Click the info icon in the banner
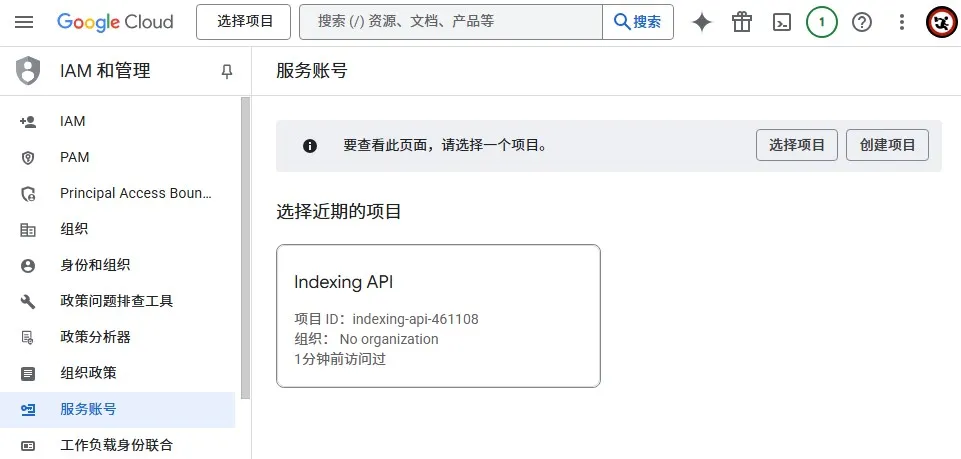 (x=310, y=146)
